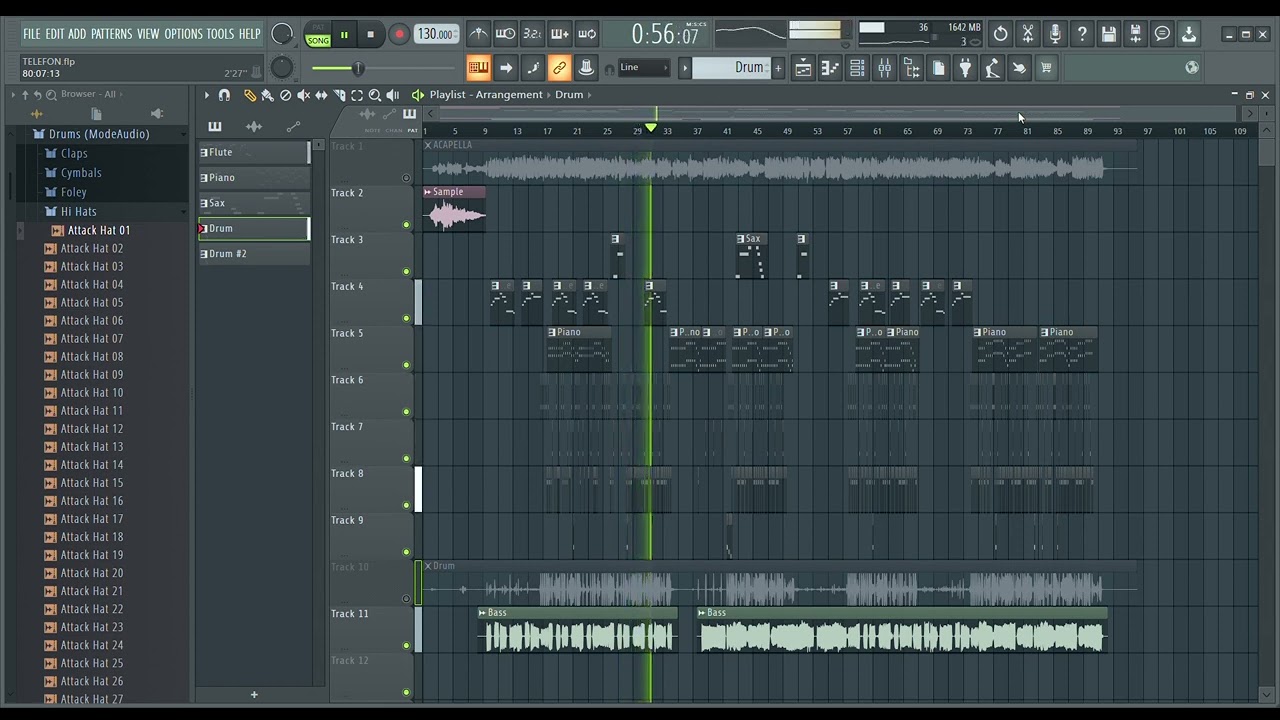Open the Mixer window icon
The image size is (1280, 720).
(x=884, y=68)
